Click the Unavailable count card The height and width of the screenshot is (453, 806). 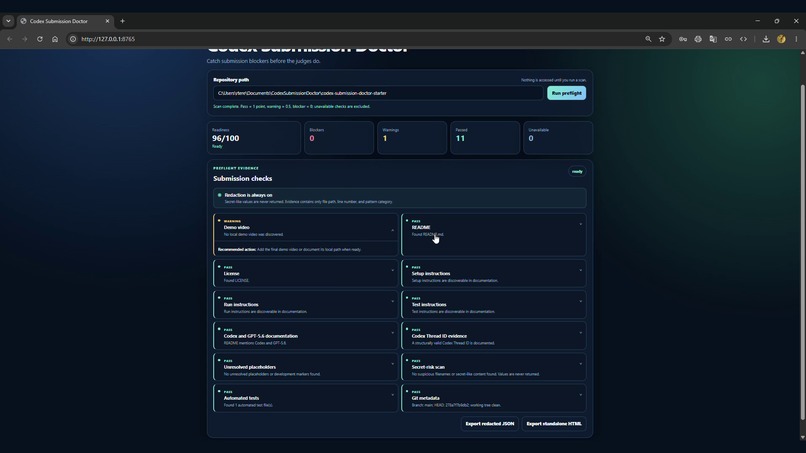pos(558,138)
